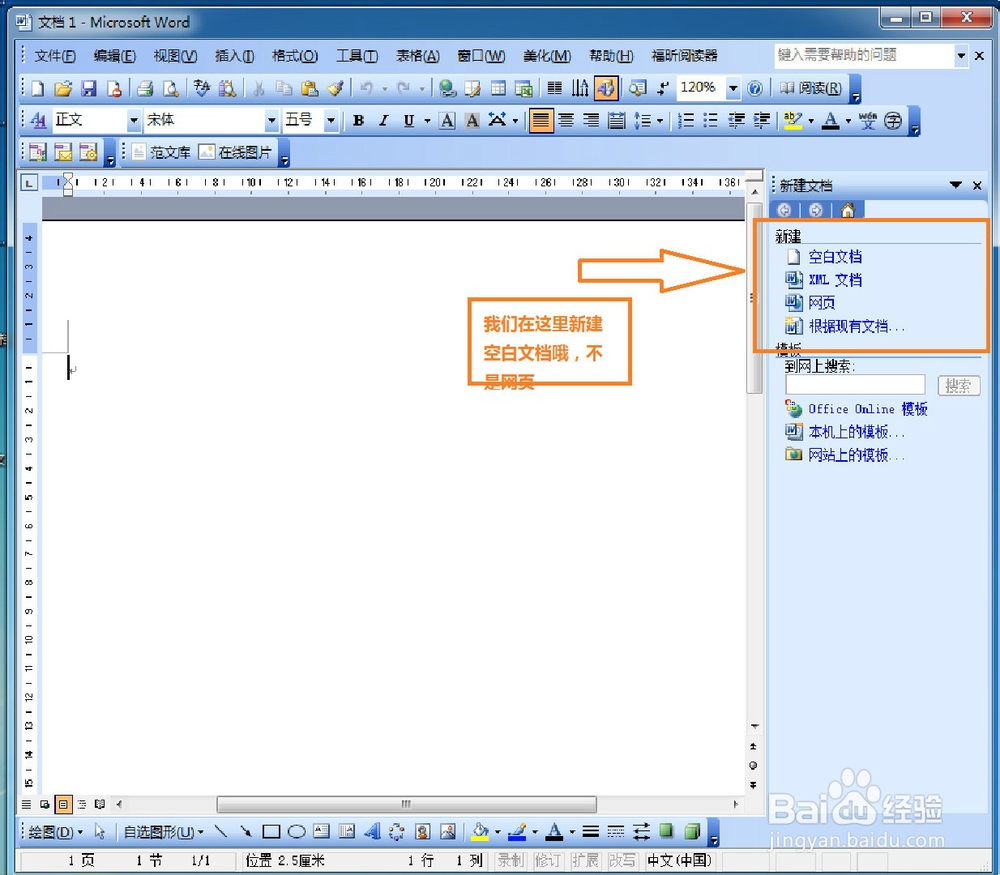Open Print Preview icon

[170, 88]
